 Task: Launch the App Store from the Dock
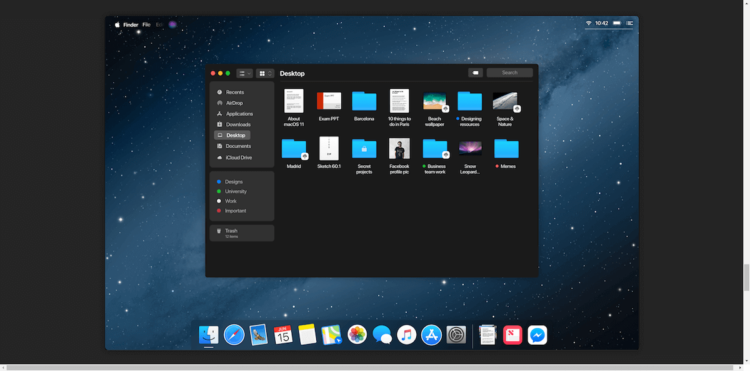click(431, 335)
